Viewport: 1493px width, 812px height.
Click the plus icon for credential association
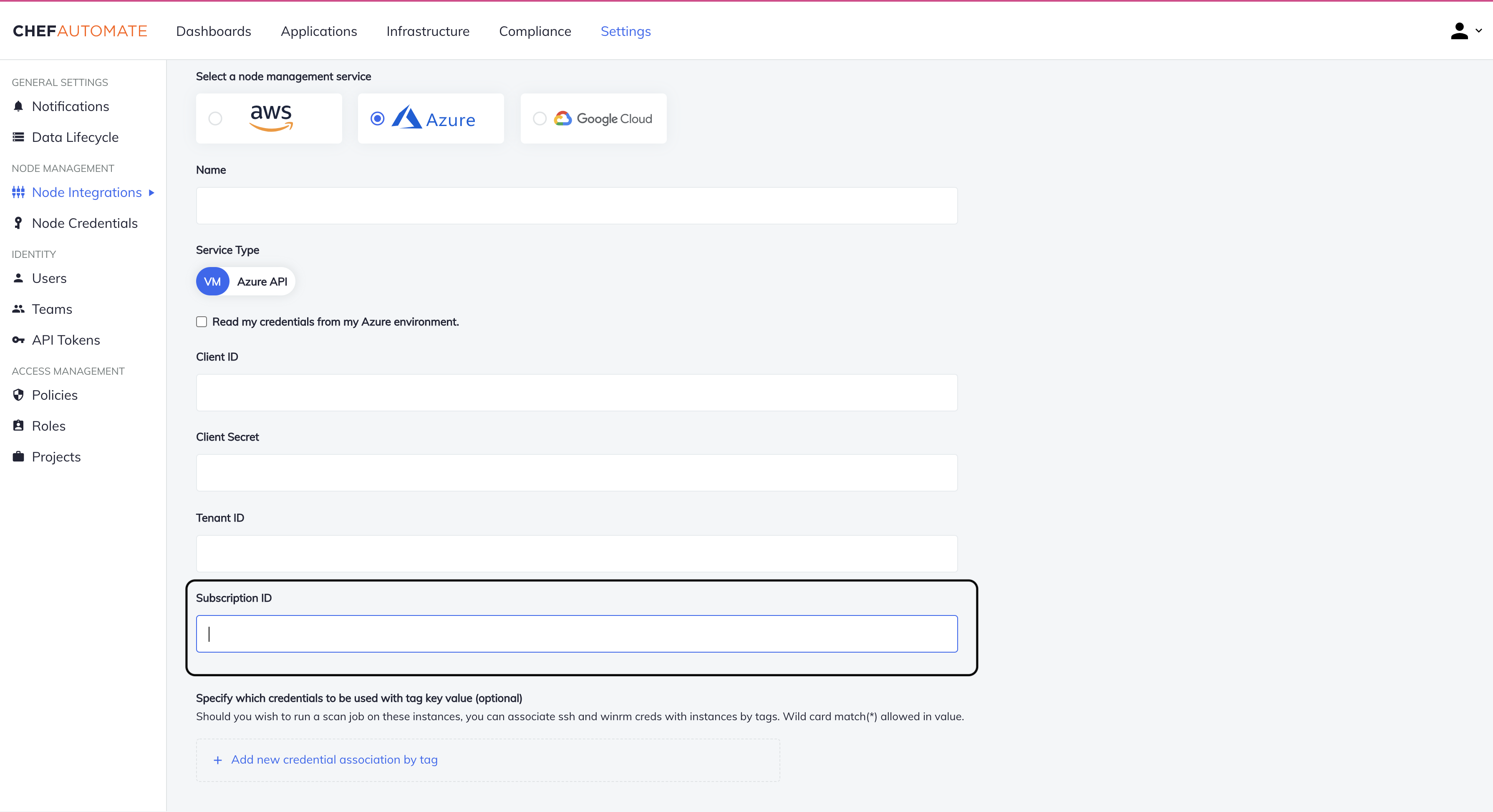pos(218,760)
